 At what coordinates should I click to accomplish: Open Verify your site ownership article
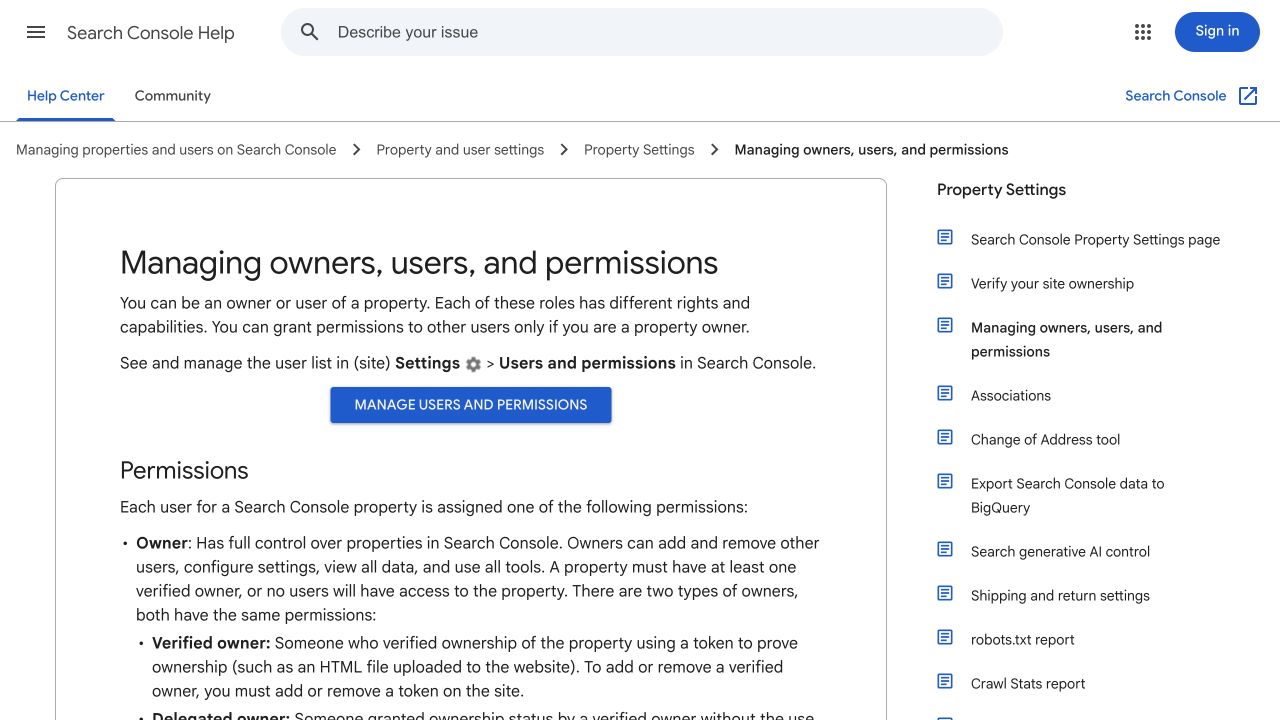[x=1052, y=284]
